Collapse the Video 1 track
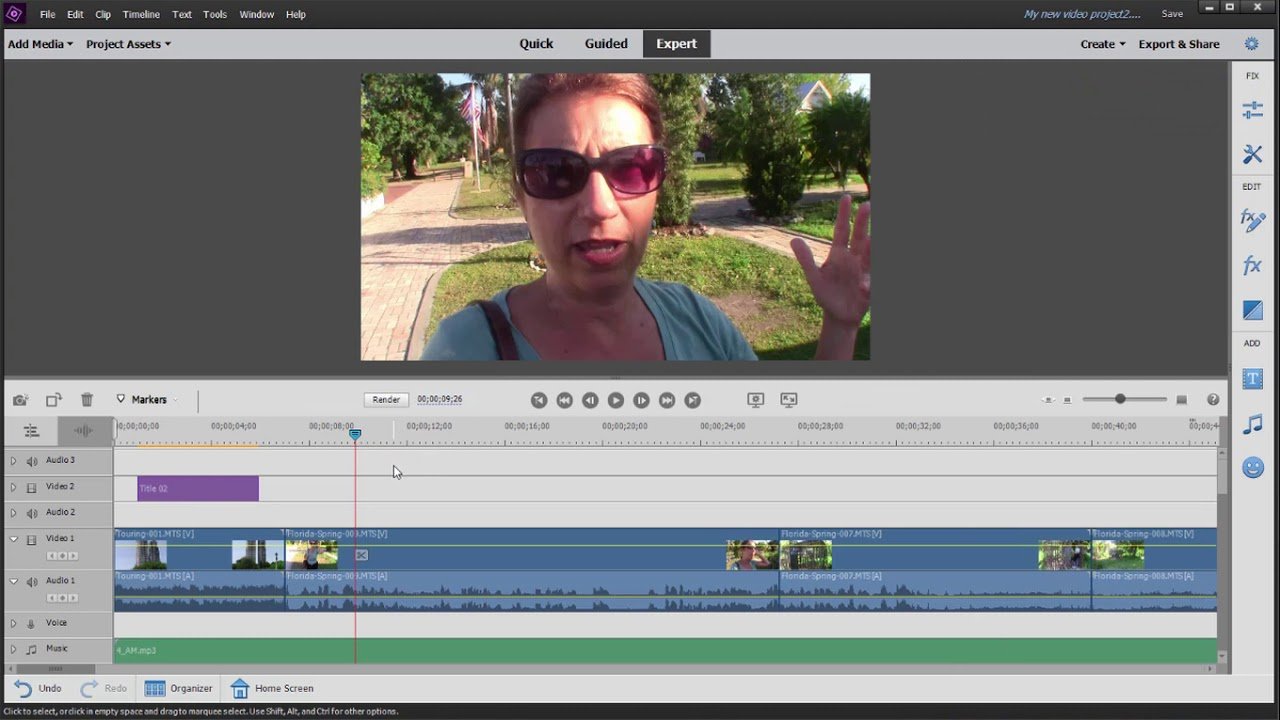 pyautogui.click(x=13, y=539)
